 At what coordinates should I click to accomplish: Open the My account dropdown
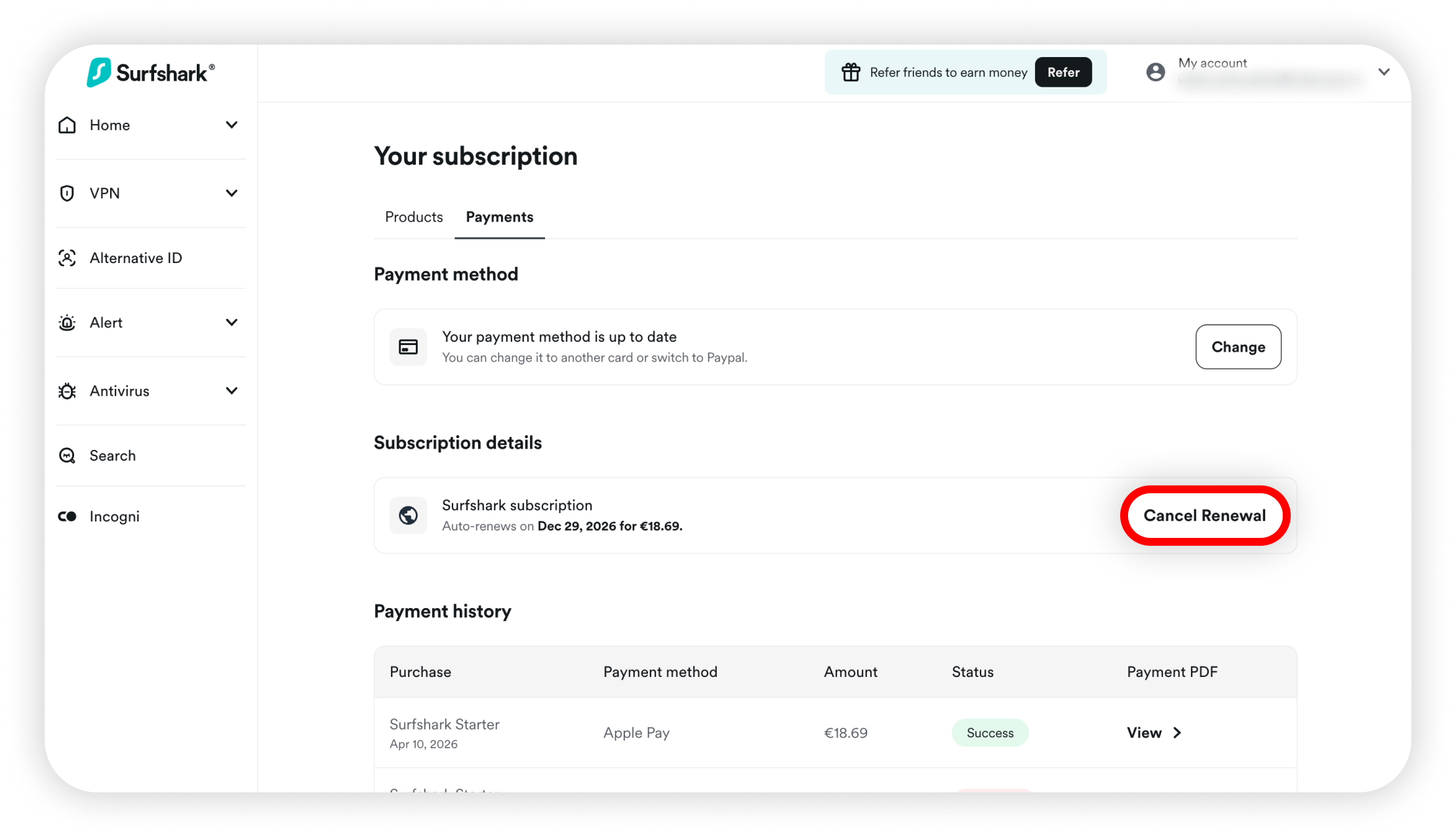click(x=1384, y=72)
